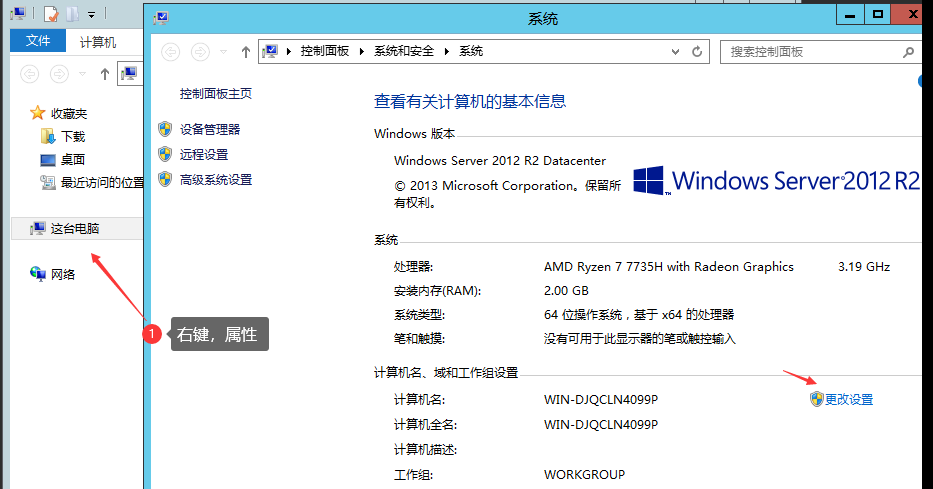Viewport: 933px width, 489px height.
Task: Select 收藏夹 in navigation pane
Action: [x=69, y=114]
